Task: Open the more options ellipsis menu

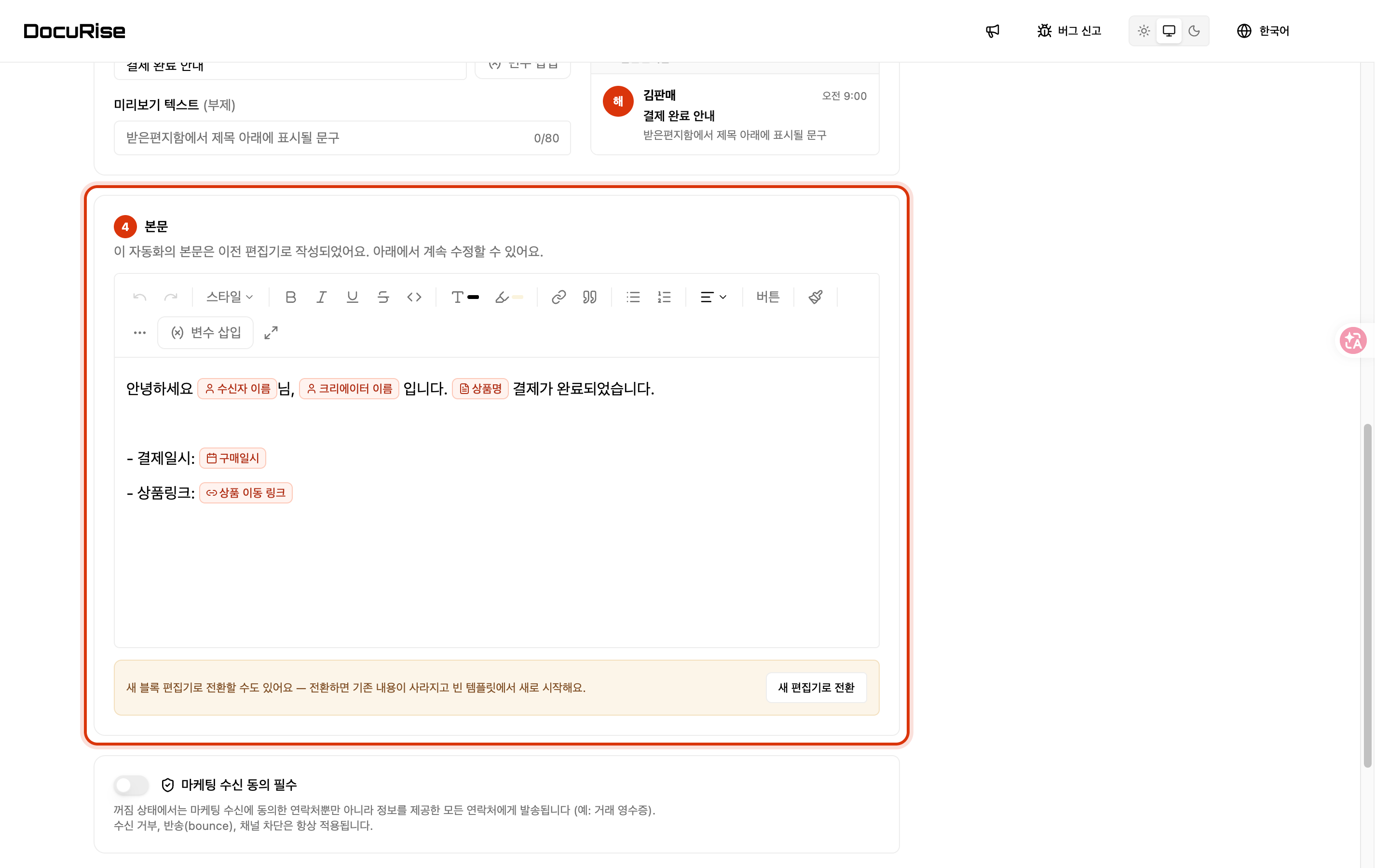Action: click(x=139, y=332)
